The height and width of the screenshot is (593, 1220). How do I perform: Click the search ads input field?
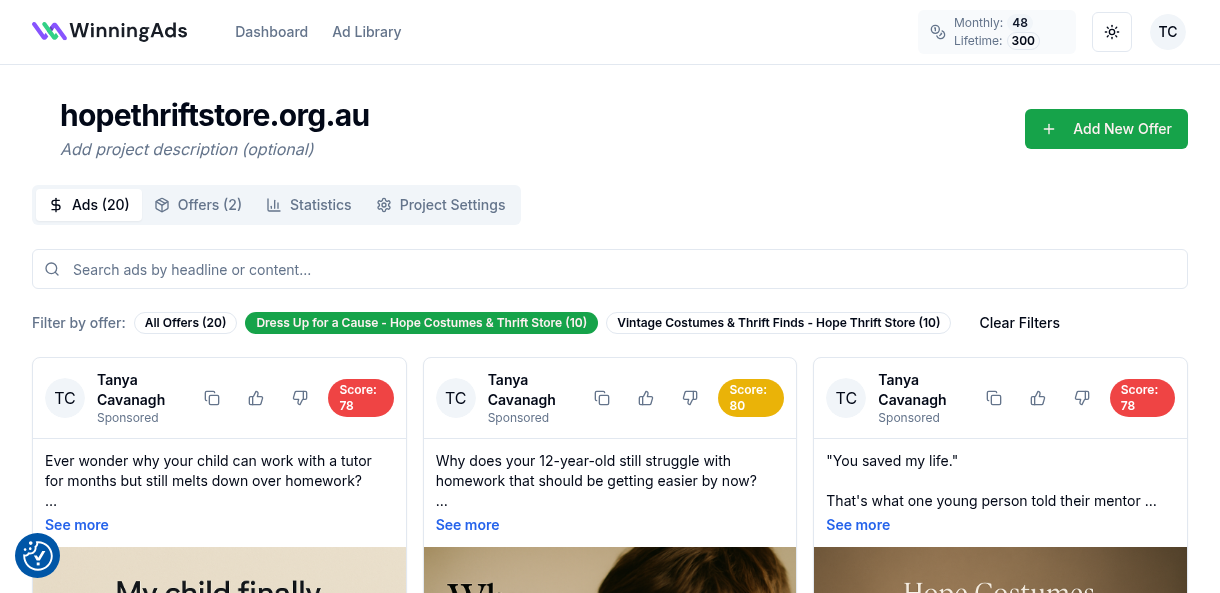[610, 270]
